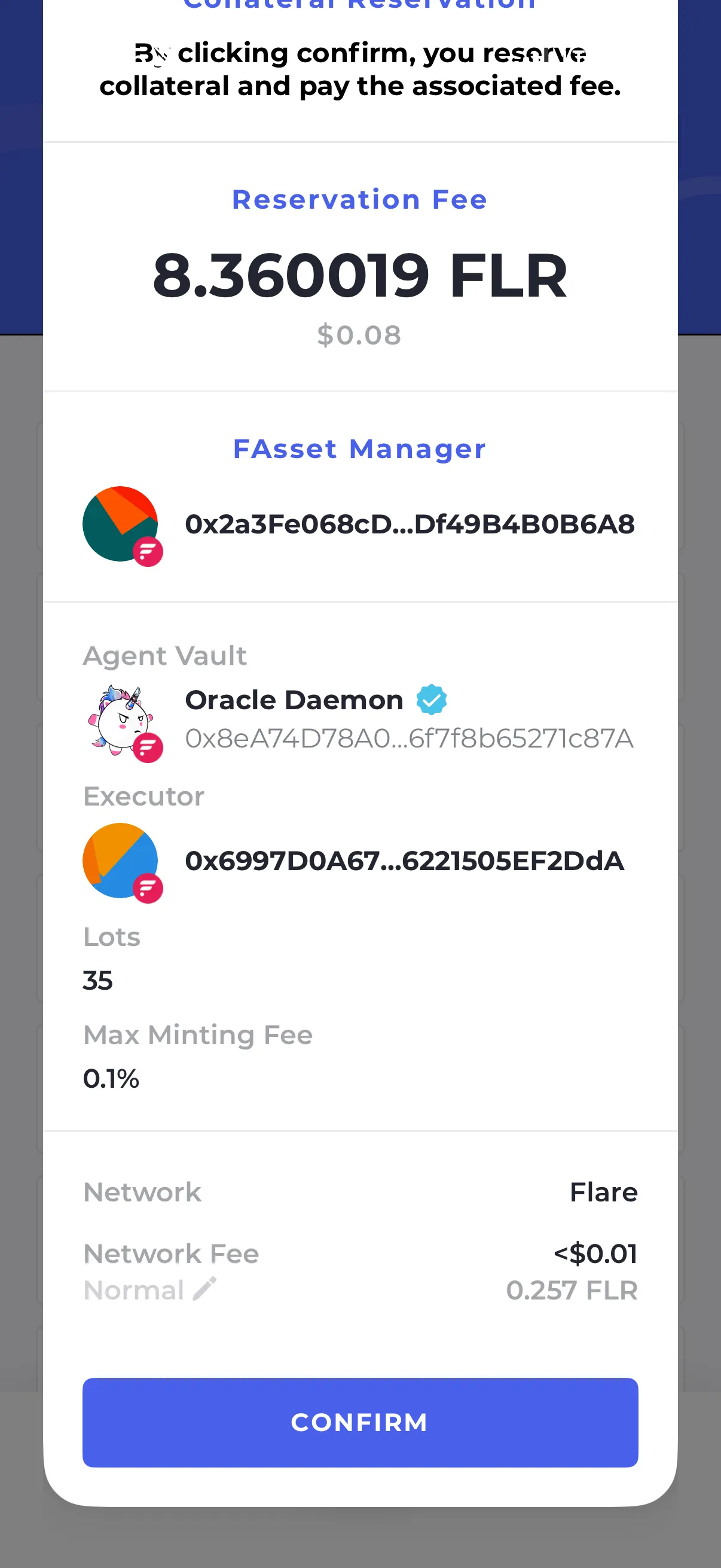Click the Lots value 35
The image size is (721, 1568).
point(98,981)
